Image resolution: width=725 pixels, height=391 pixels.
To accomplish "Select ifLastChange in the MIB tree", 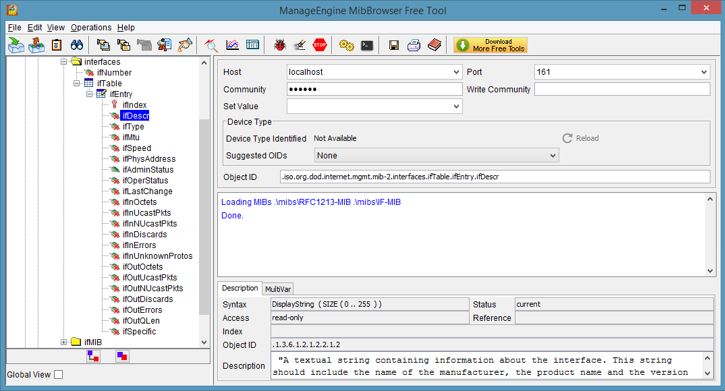I will point(147,191).
